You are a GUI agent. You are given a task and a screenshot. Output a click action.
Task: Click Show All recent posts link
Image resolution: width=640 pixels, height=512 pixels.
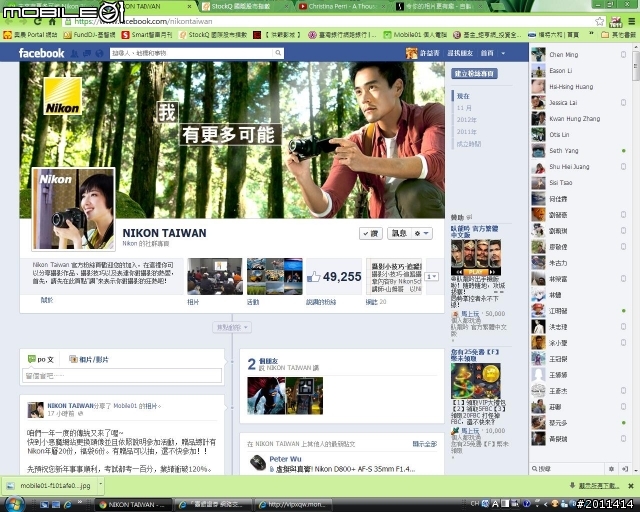[424, 444]
